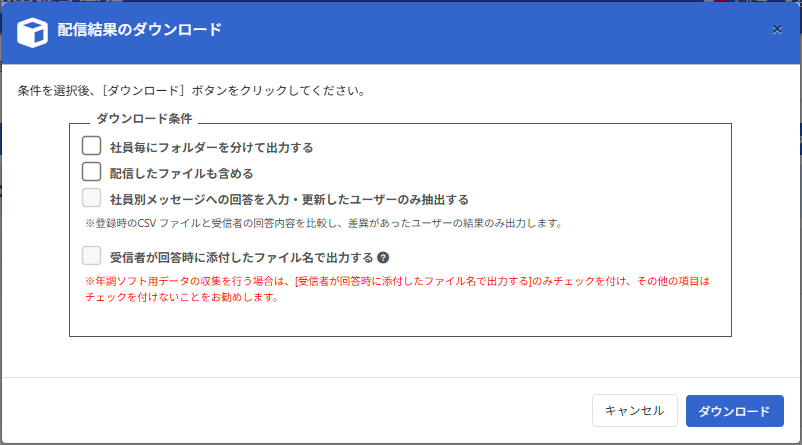Click the help question mark icon
Screen dimensions: 802x445
(x=383, y=257)
